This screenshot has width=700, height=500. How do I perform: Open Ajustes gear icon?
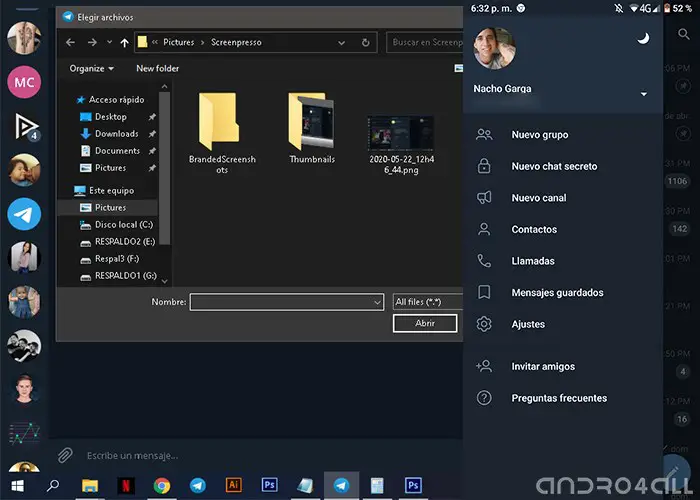[x=484, y=325]
